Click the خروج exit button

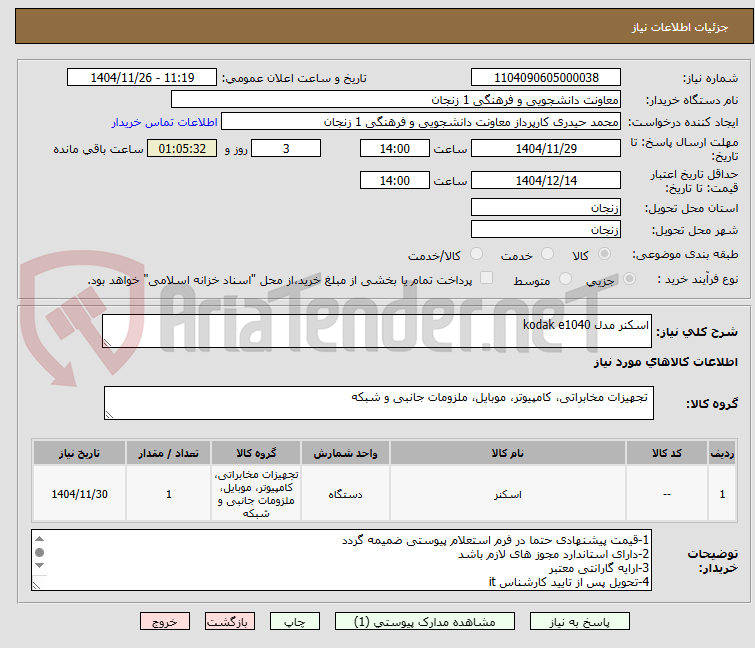click(165, 622)
